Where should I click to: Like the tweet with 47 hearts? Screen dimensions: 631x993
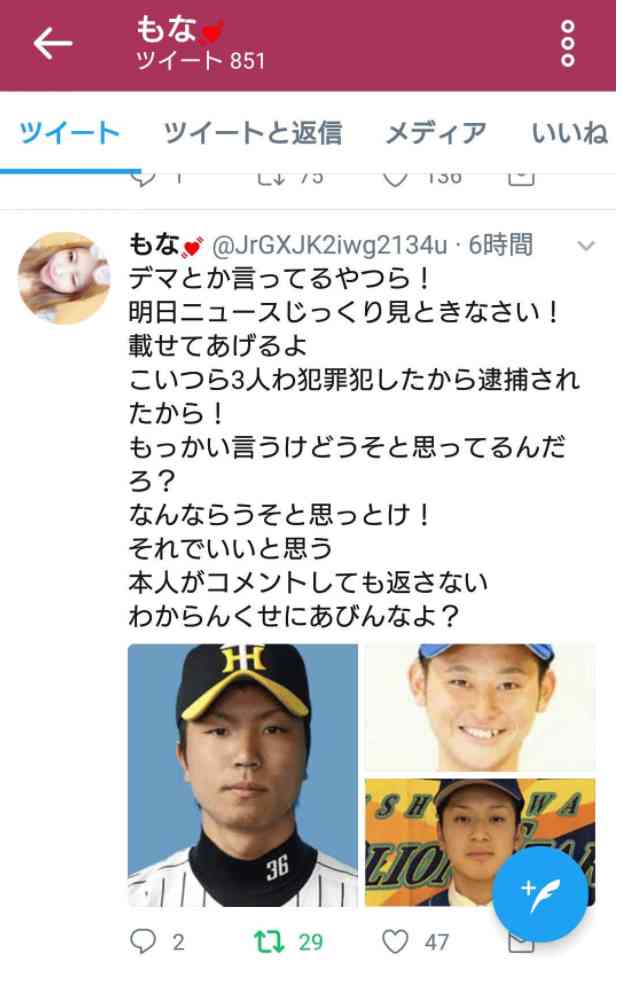(395, 941)
